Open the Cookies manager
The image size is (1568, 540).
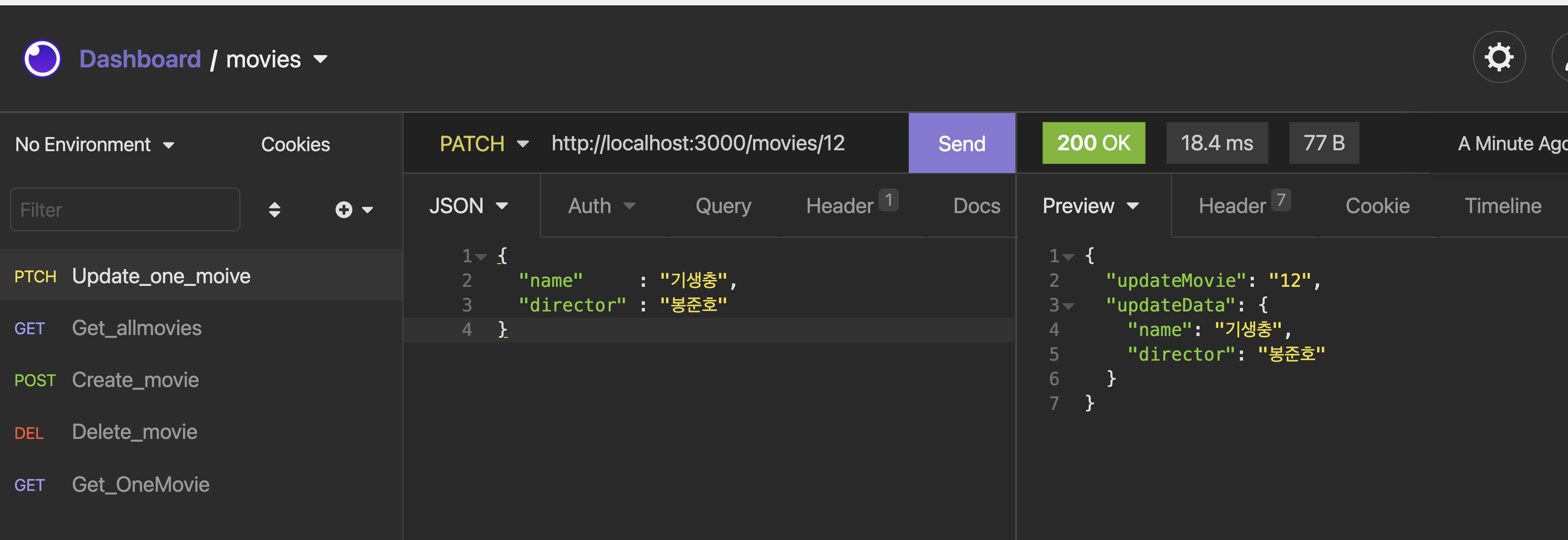(295, 145)
